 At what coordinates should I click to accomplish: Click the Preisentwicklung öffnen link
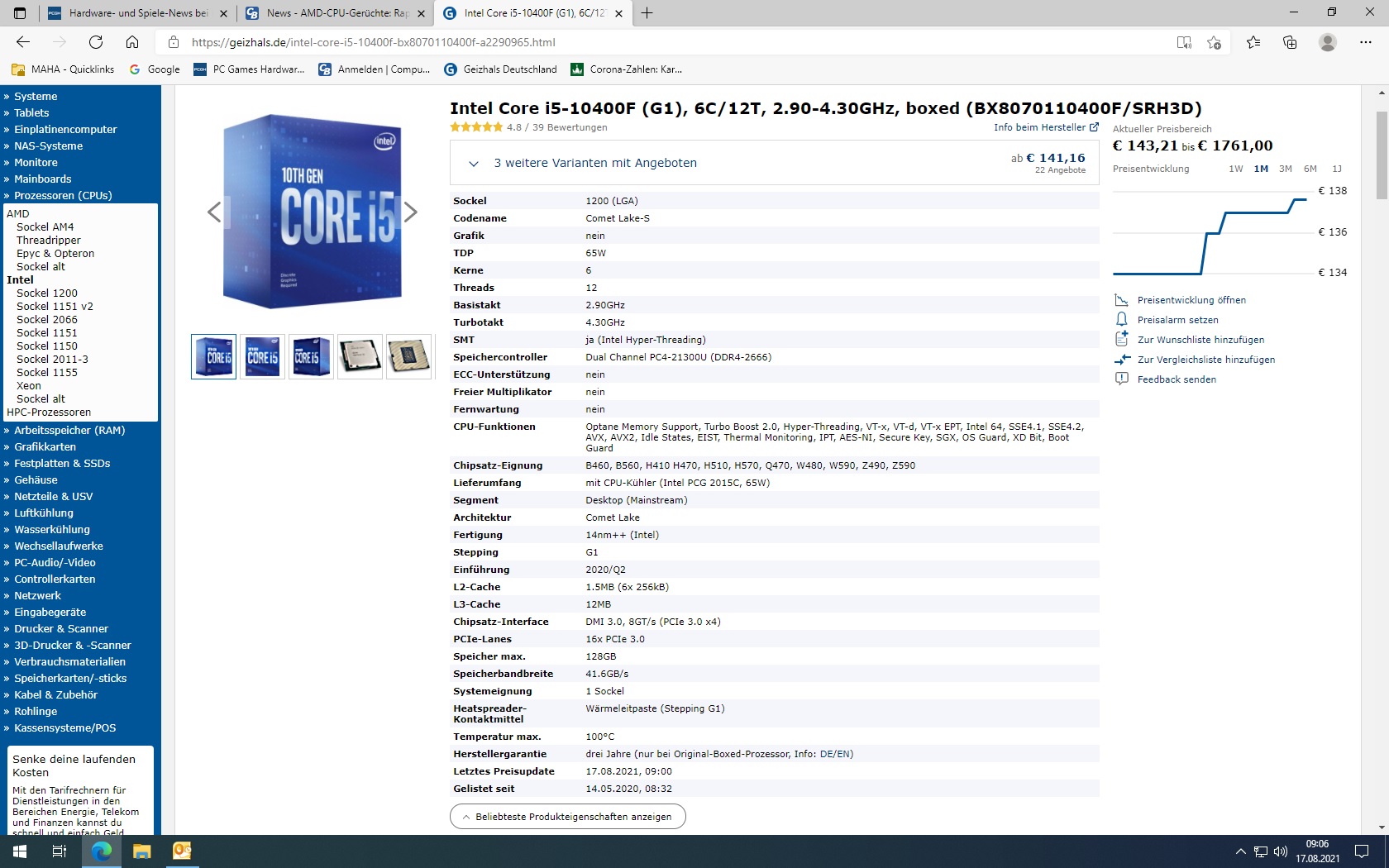[x=1191, y=300]
